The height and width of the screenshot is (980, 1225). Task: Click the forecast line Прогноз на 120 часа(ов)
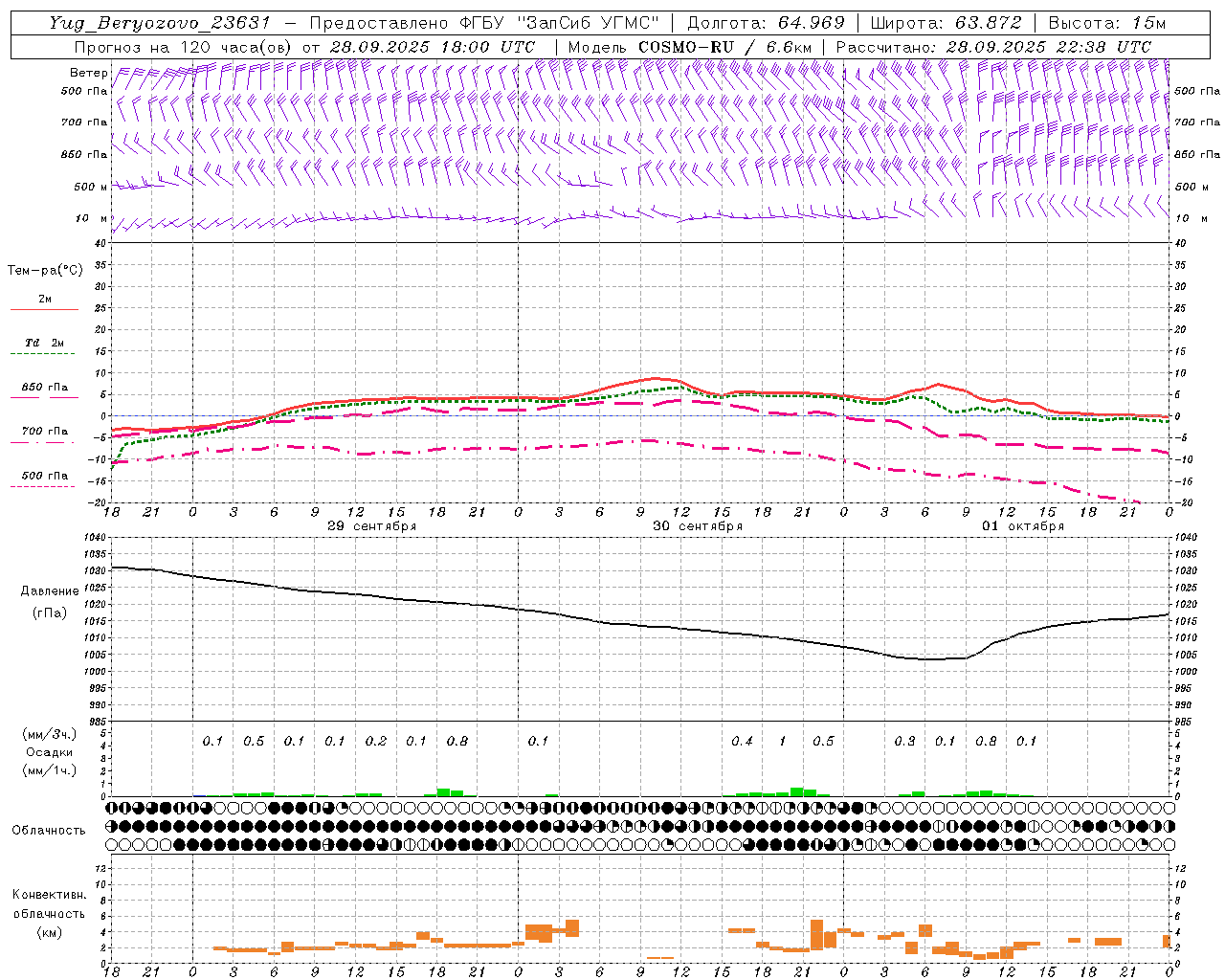click(183, 47)
